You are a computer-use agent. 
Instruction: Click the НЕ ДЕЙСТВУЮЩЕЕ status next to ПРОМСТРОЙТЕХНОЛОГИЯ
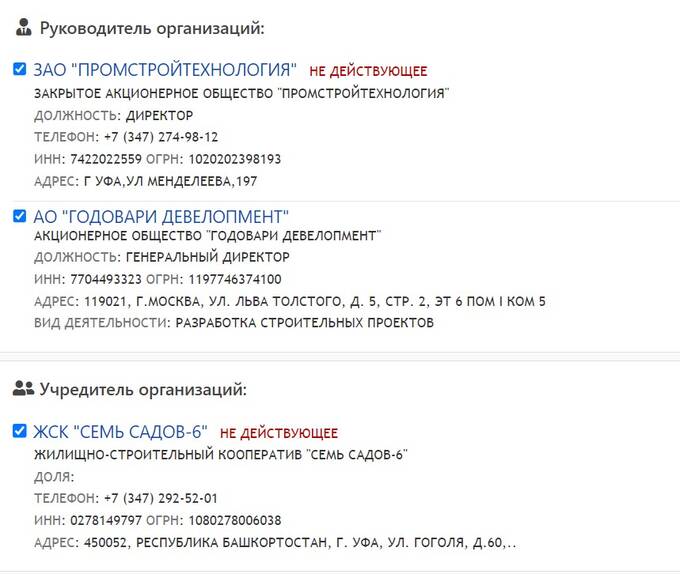coord(368,72)
